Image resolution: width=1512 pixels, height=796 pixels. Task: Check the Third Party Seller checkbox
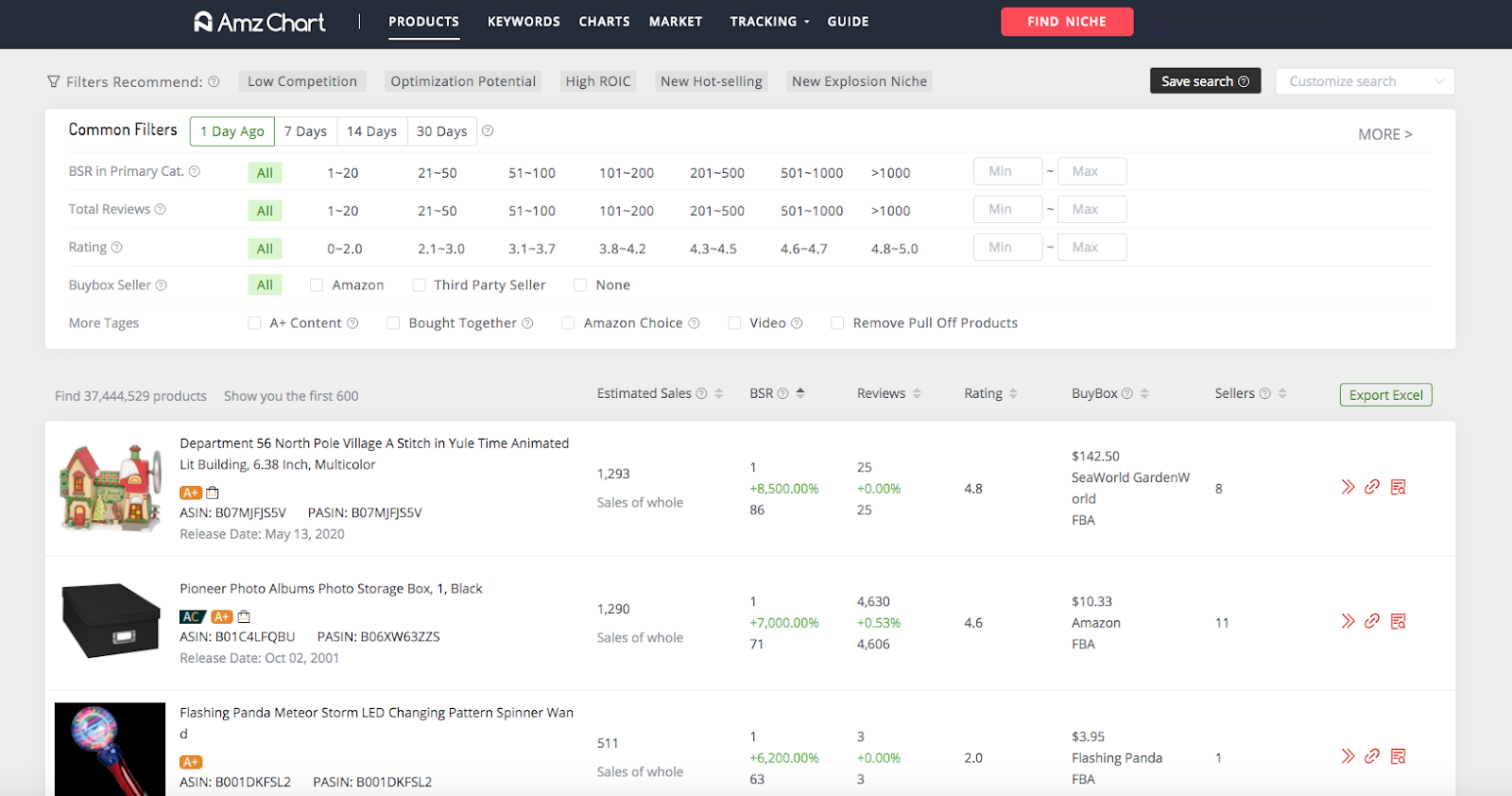click(419, 285)
